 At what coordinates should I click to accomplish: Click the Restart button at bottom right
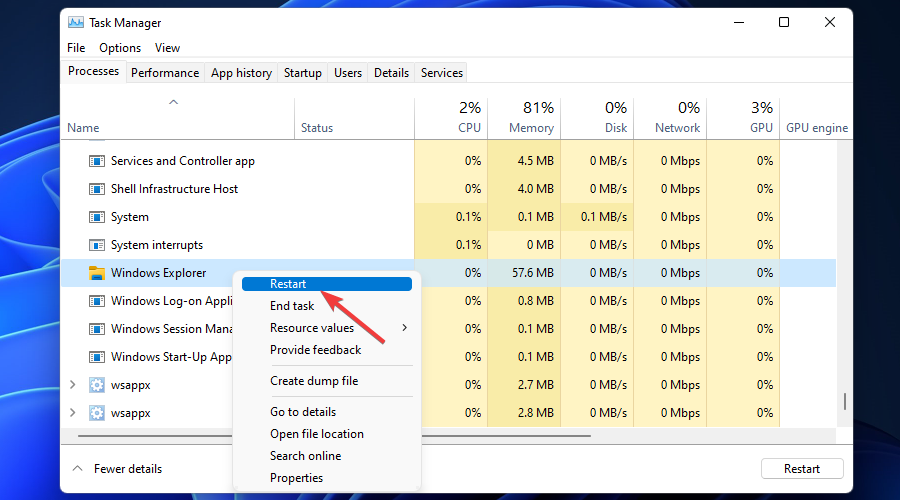point(802,469)
